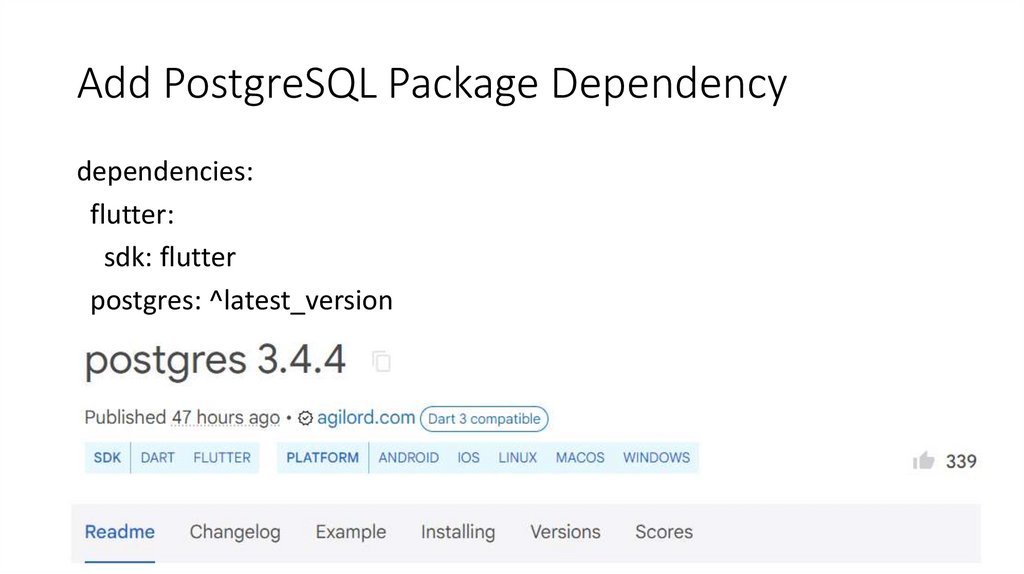
Task: Choose the ANDROID platform tag
Action: click(408, 458)
